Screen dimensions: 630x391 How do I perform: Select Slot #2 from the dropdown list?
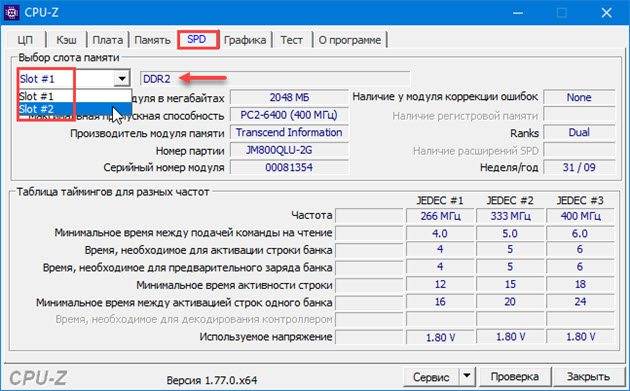coord(74,109)
